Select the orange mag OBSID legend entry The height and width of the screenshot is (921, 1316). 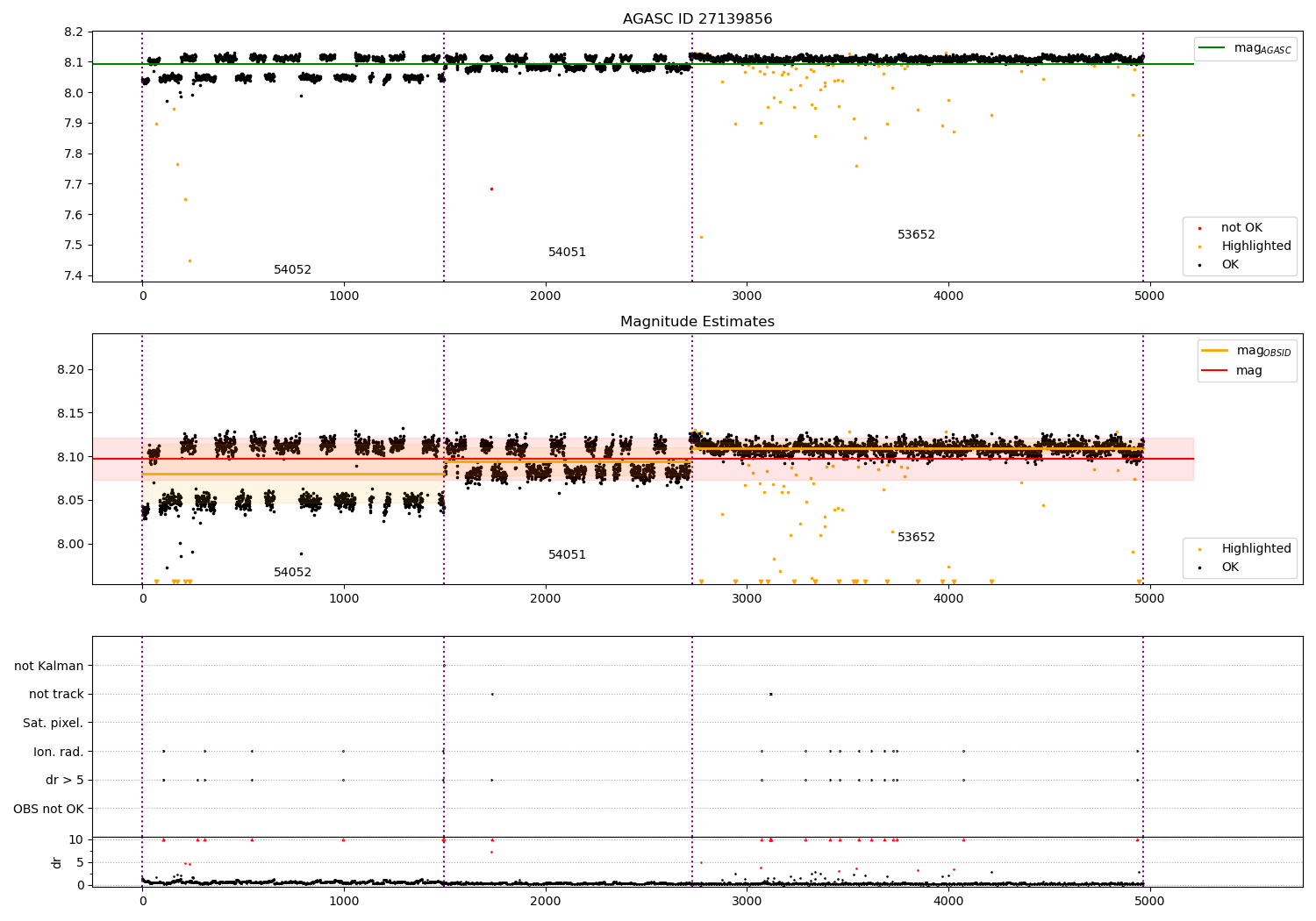1247,351
